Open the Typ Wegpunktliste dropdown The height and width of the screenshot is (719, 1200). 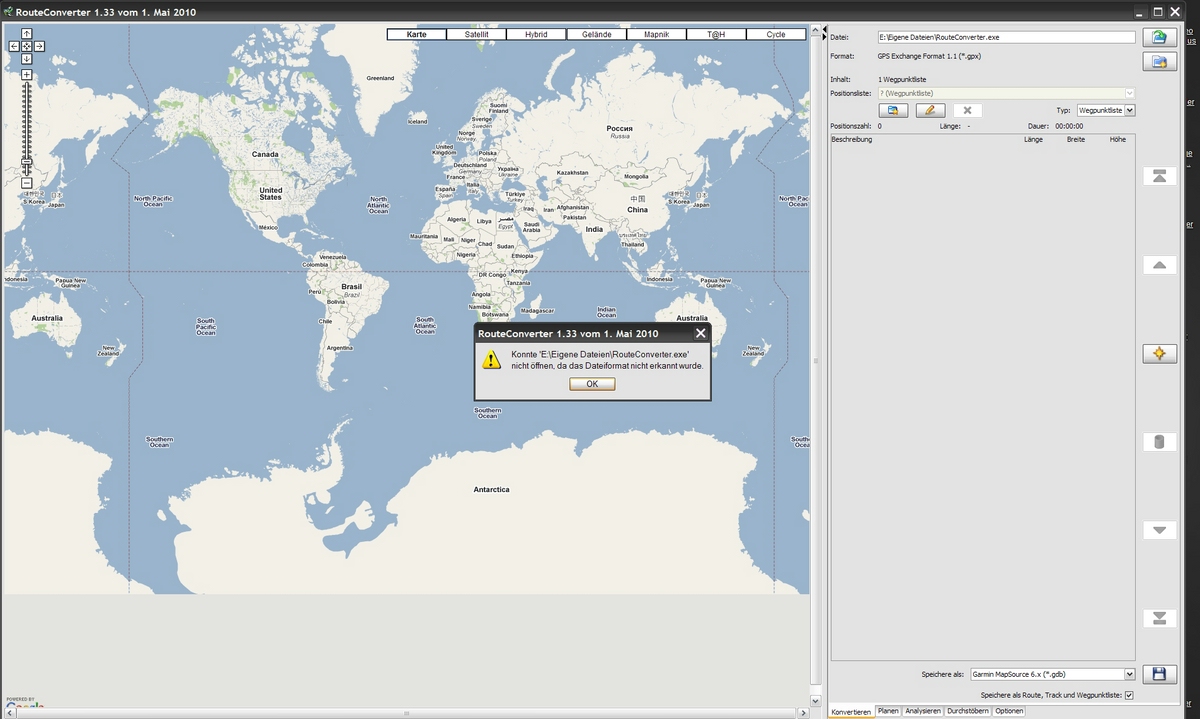coord(1130,110)
